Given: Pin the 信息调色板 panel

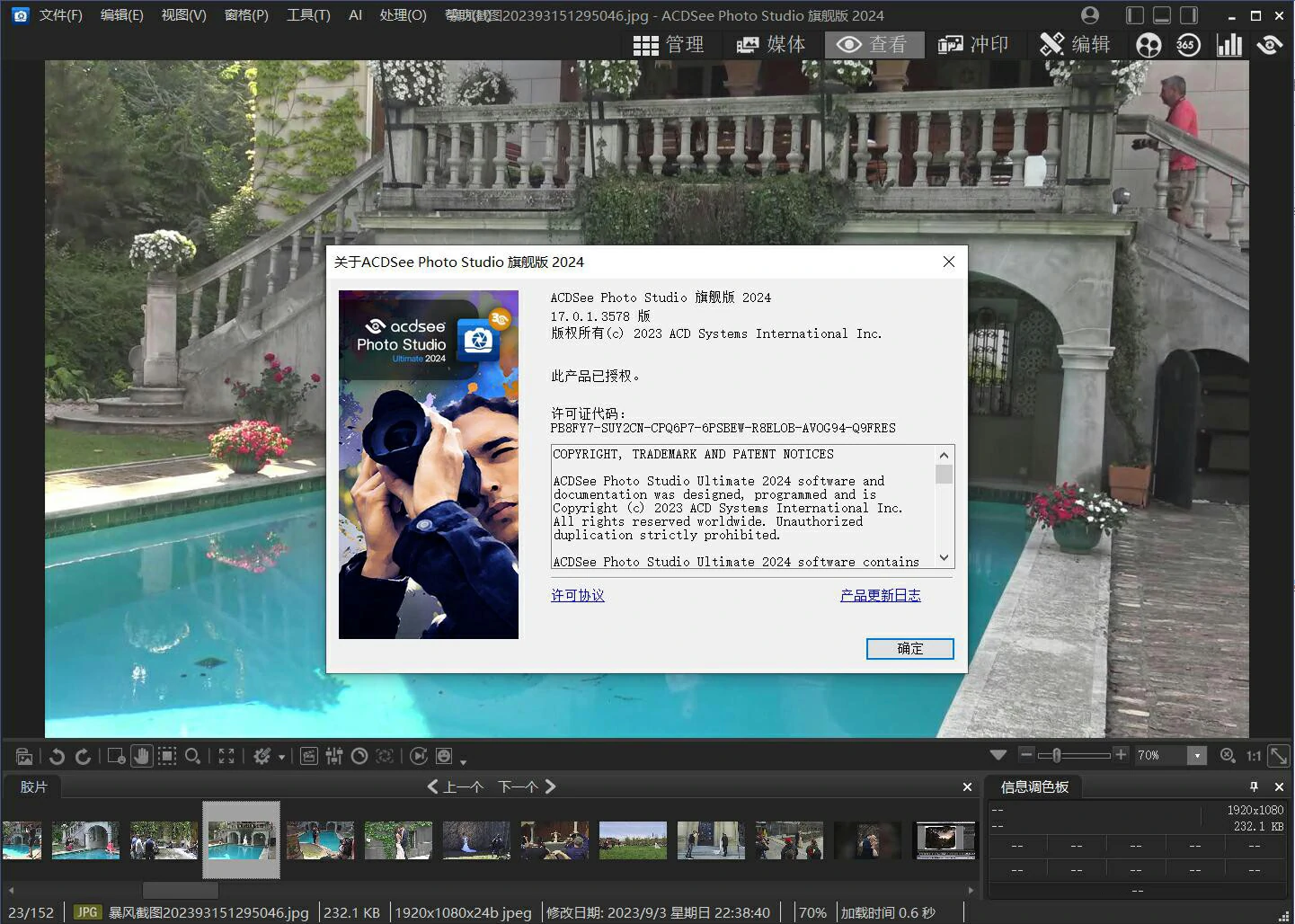Looking at the screenshot, I should [x=1254, y=786].
